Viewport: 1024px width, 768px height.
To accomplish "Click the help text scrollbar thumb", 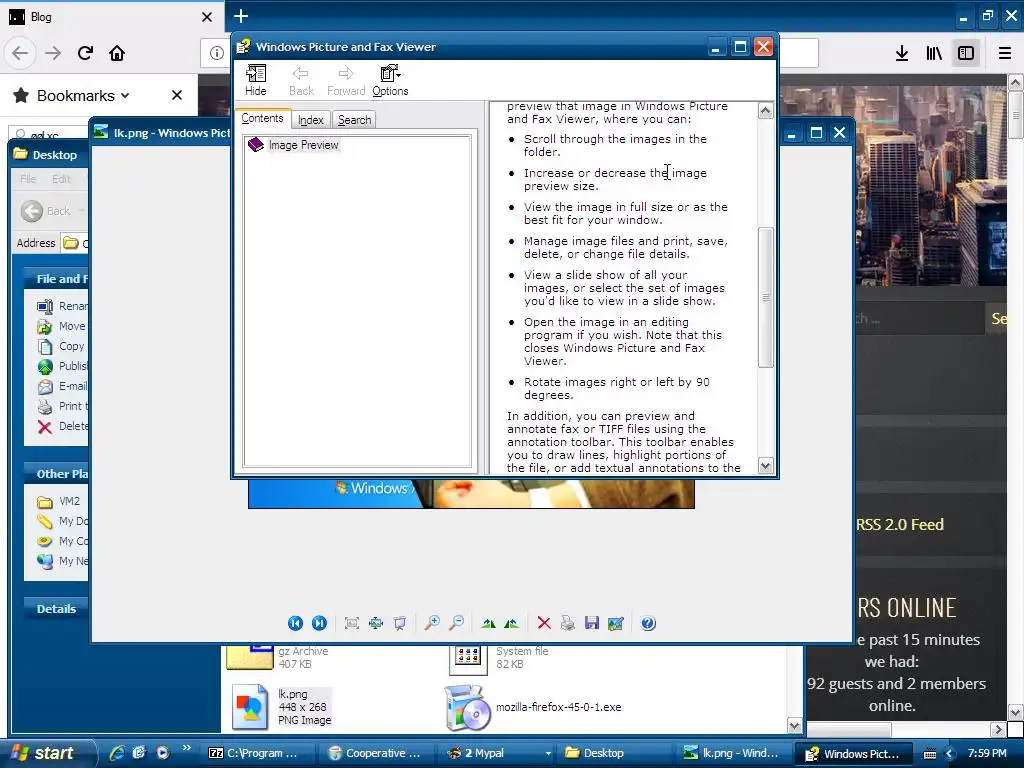I will tap(765, 297).
